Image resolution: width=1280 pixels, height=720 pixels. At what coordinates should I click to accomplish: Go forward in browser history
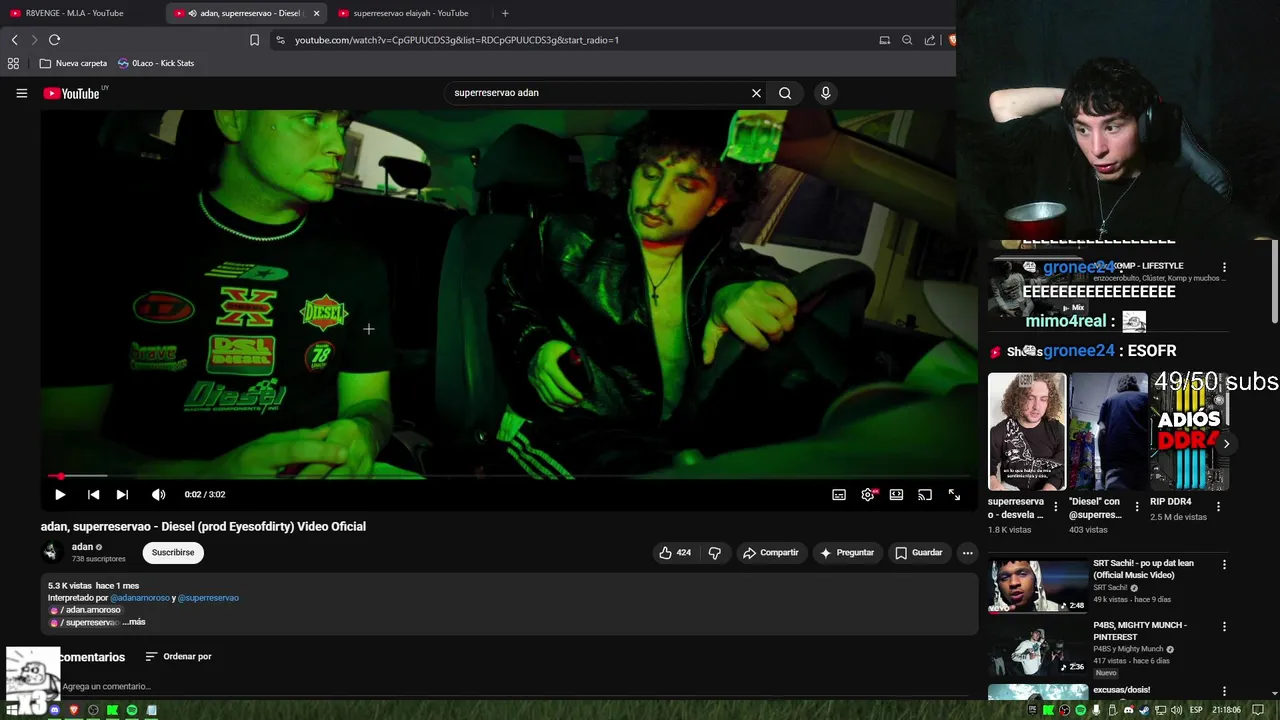coord(34,40)
